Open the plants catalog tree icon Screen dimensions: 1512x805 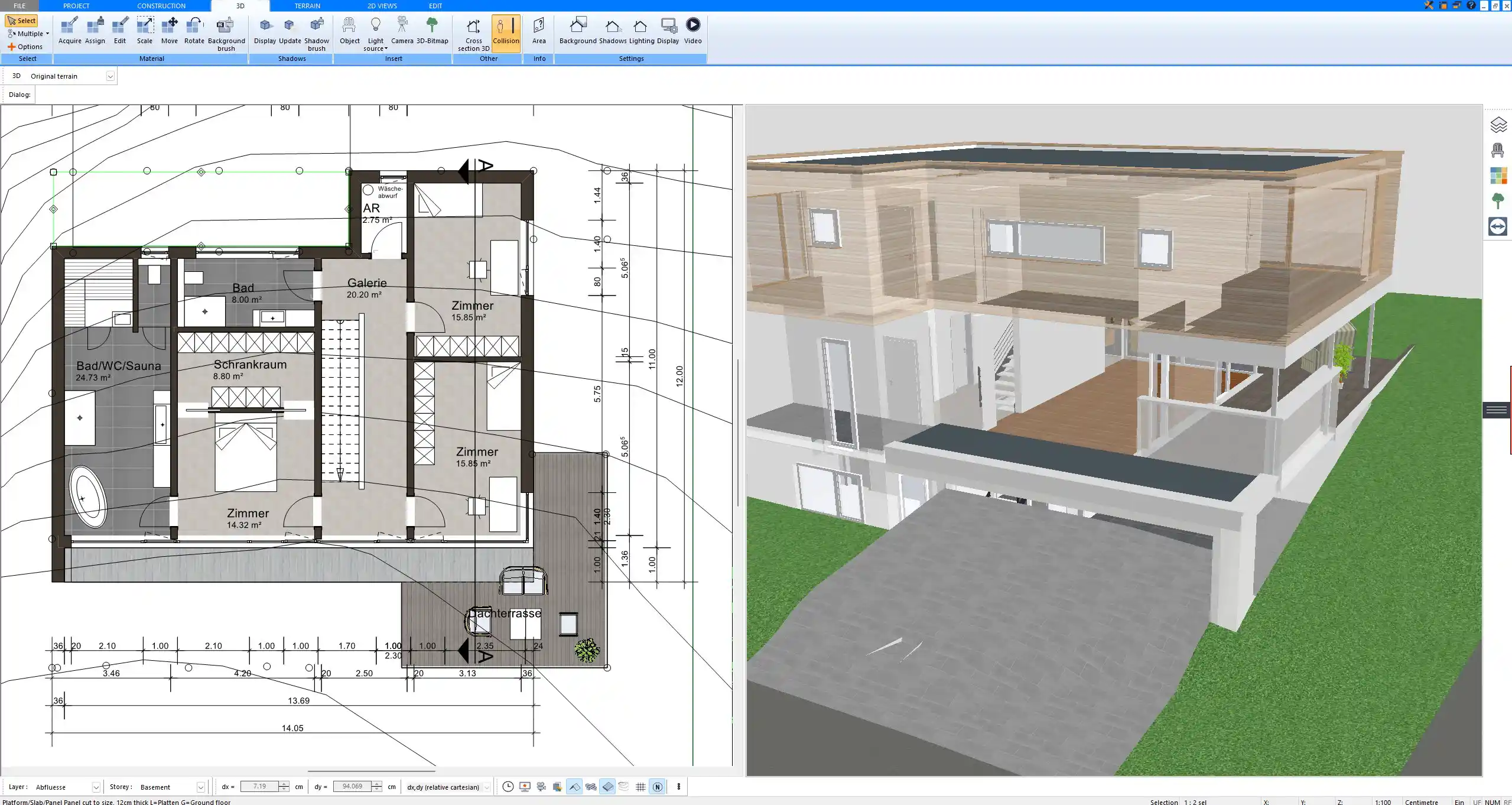click(x=1498, y=201)
